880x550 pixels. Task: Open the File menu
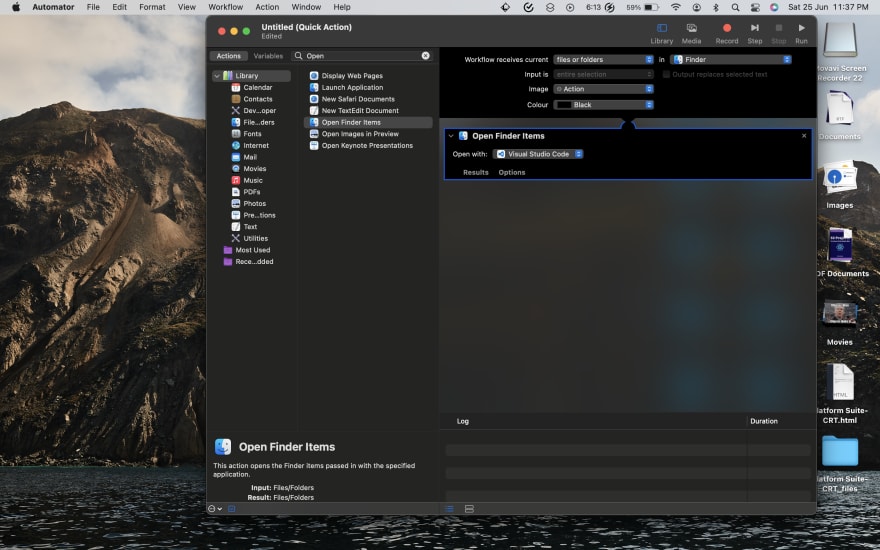(x=93, y=7)
